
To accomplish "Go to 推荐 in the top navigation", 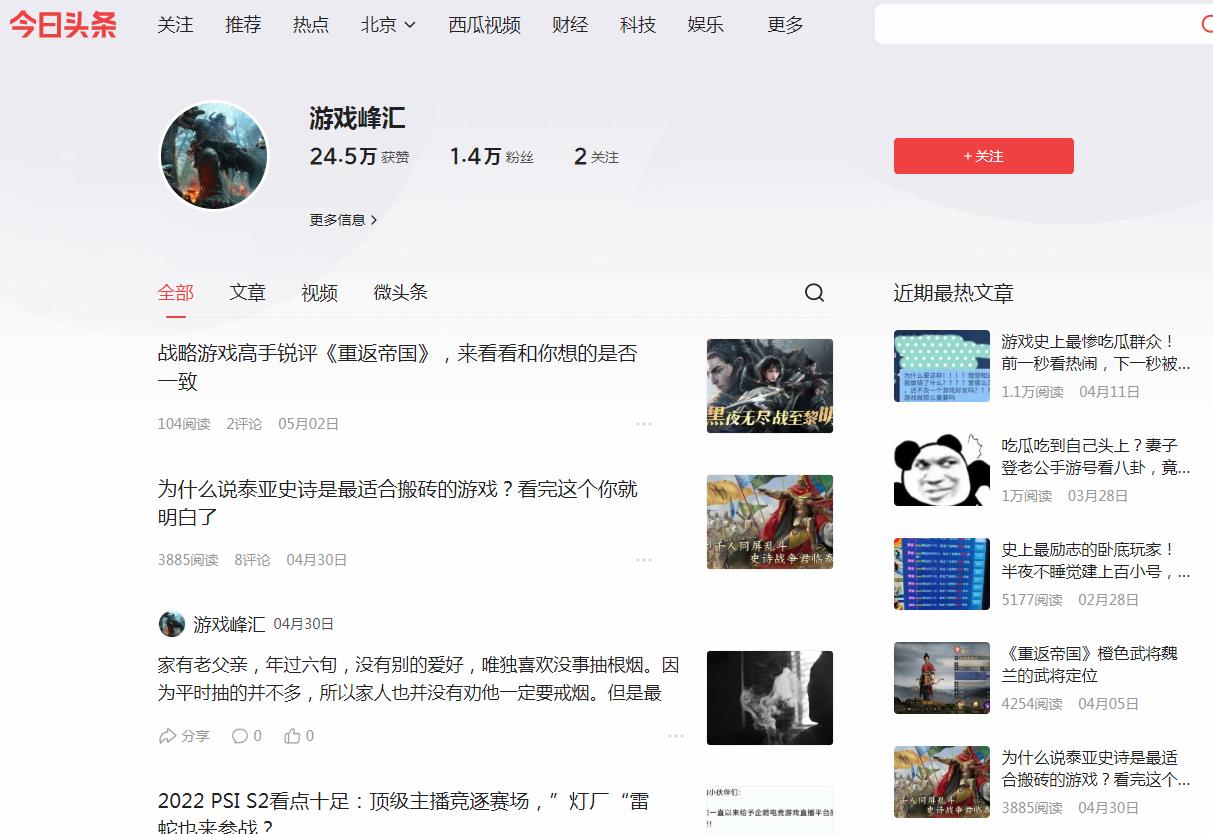I will point(243,25).
